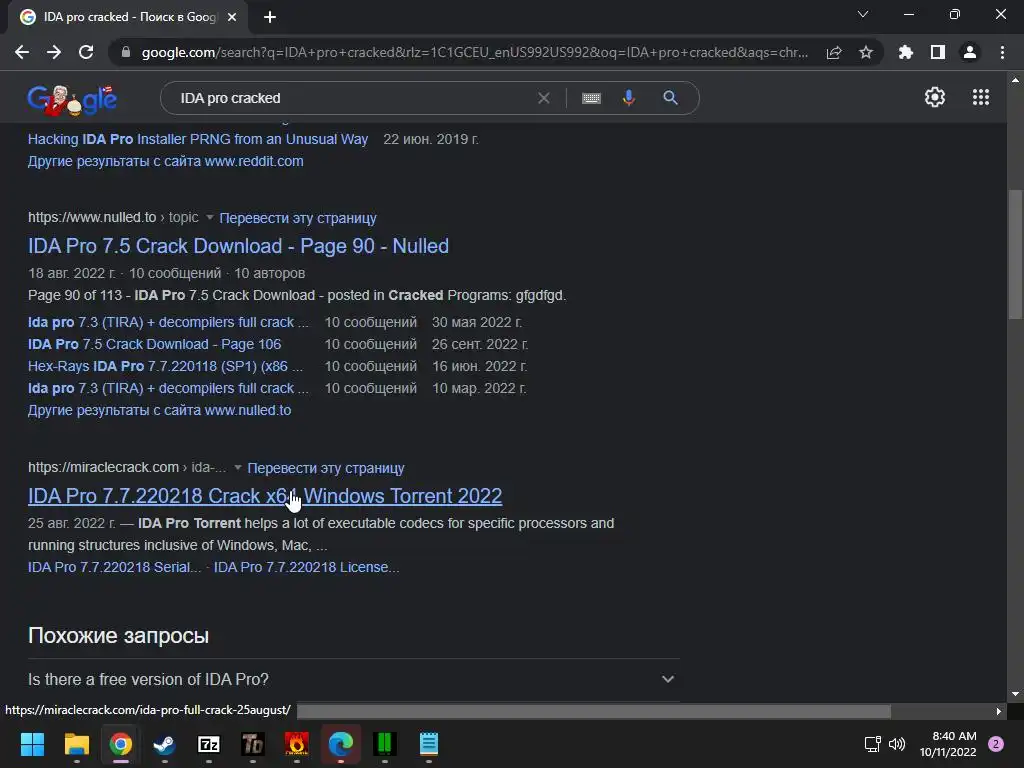View site info via the padlock icon
Viewport: 1024px width, 768px height.
(x=126, y=52)
